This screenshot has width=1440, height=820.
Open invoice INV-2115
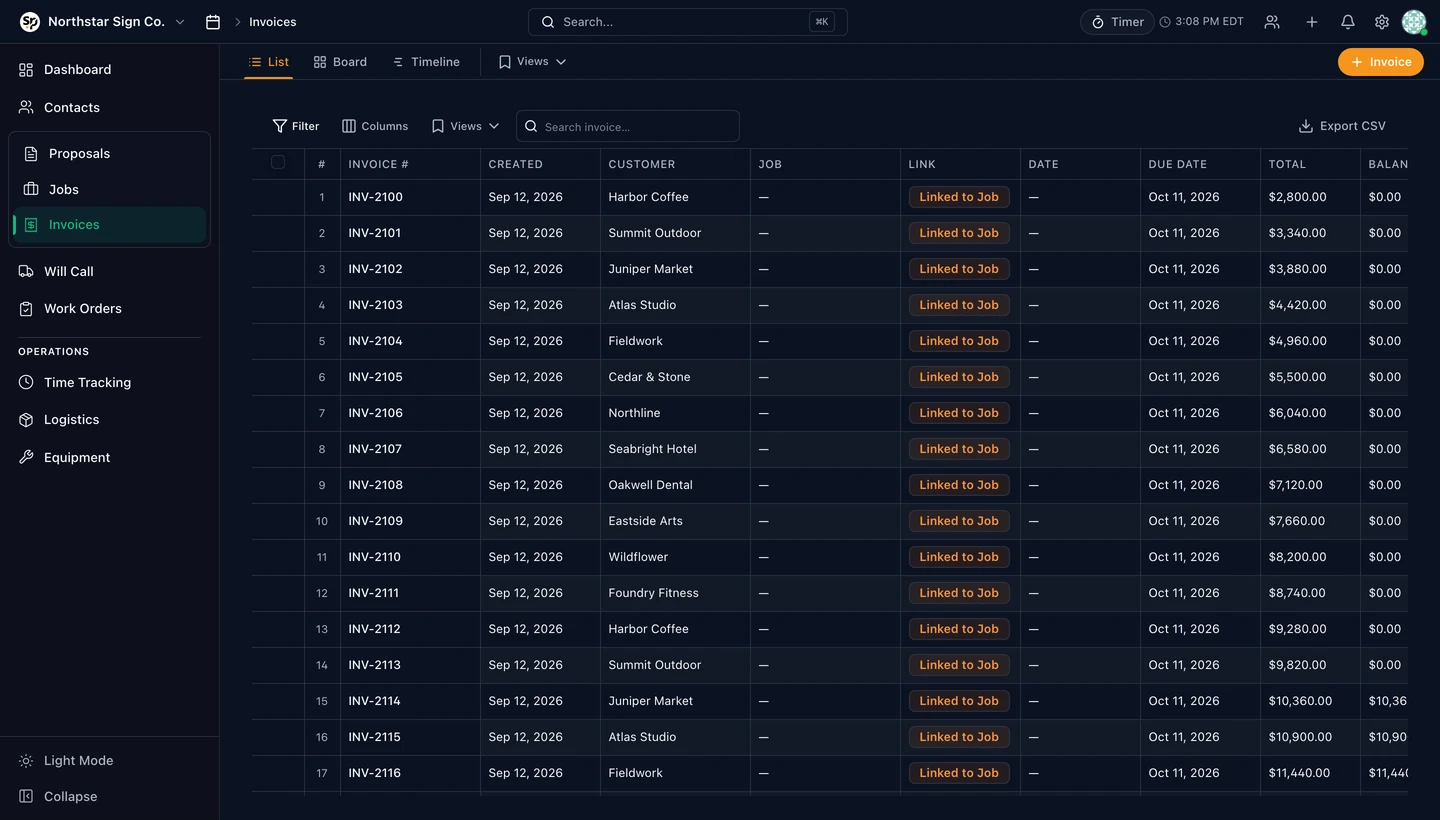(x=375, y=737)
